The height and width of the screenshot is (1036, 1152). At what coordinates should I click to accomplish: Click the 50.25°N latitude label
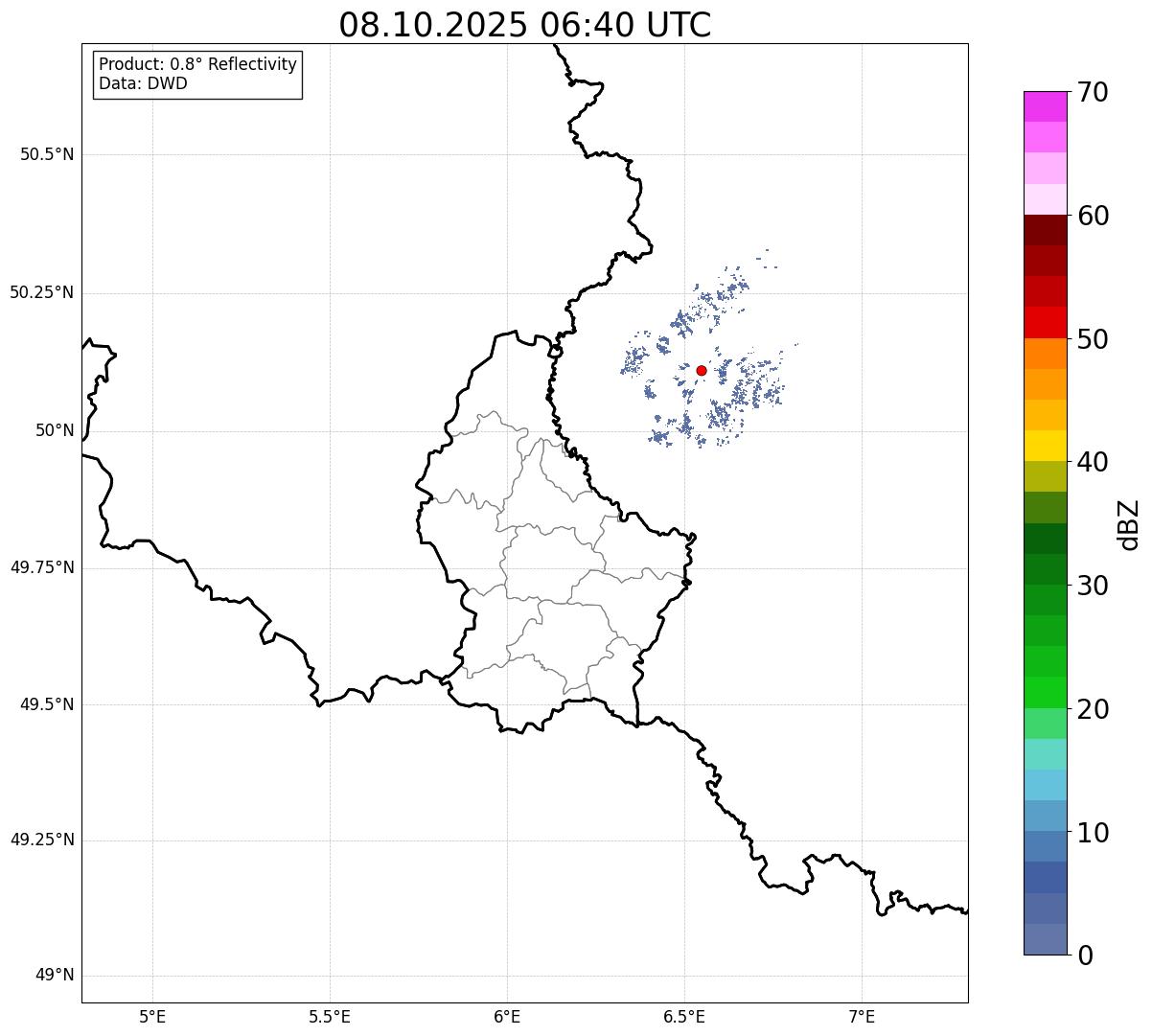point(42,292)
